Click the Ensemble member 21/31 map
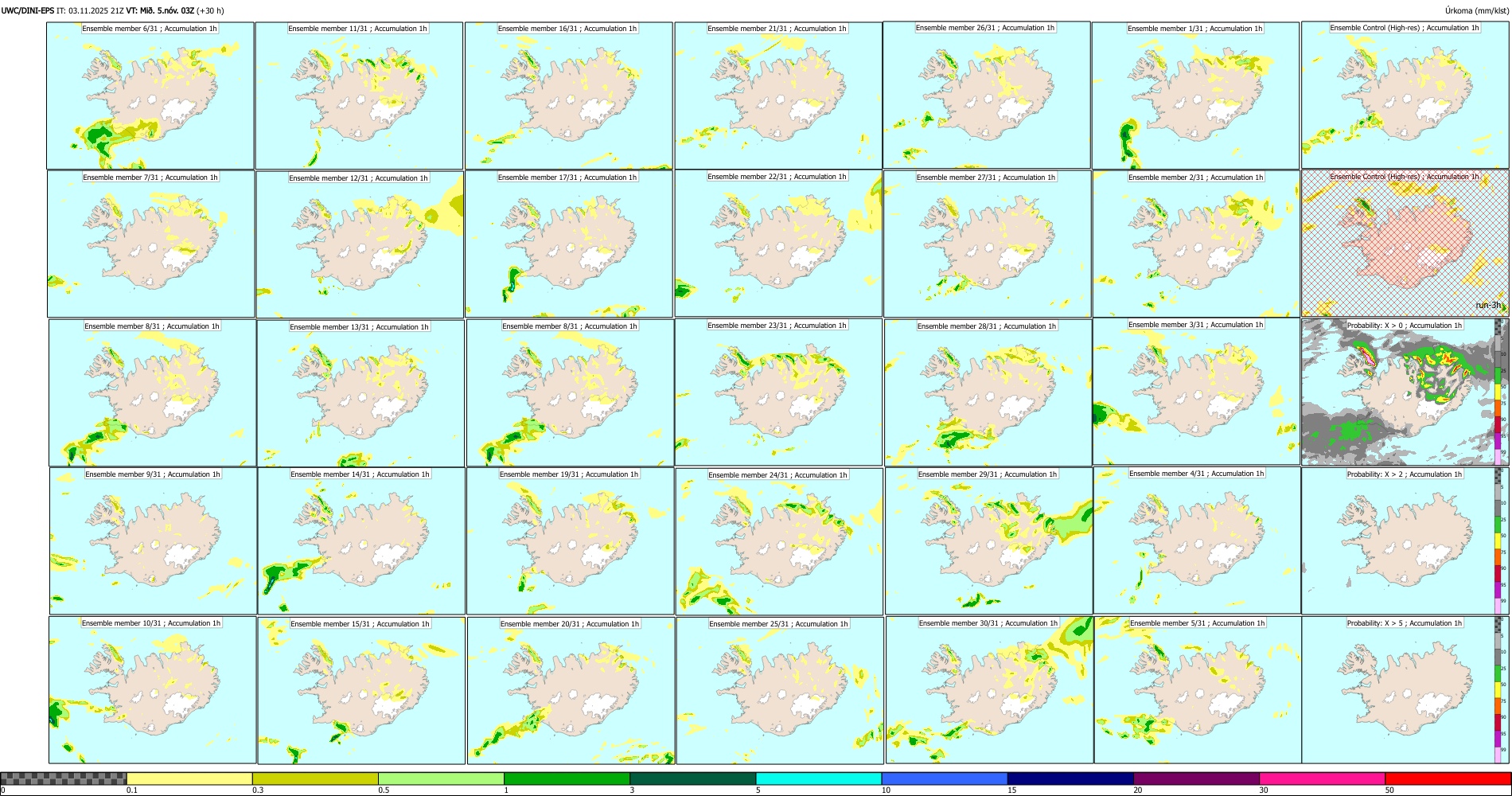 point(778,96)
